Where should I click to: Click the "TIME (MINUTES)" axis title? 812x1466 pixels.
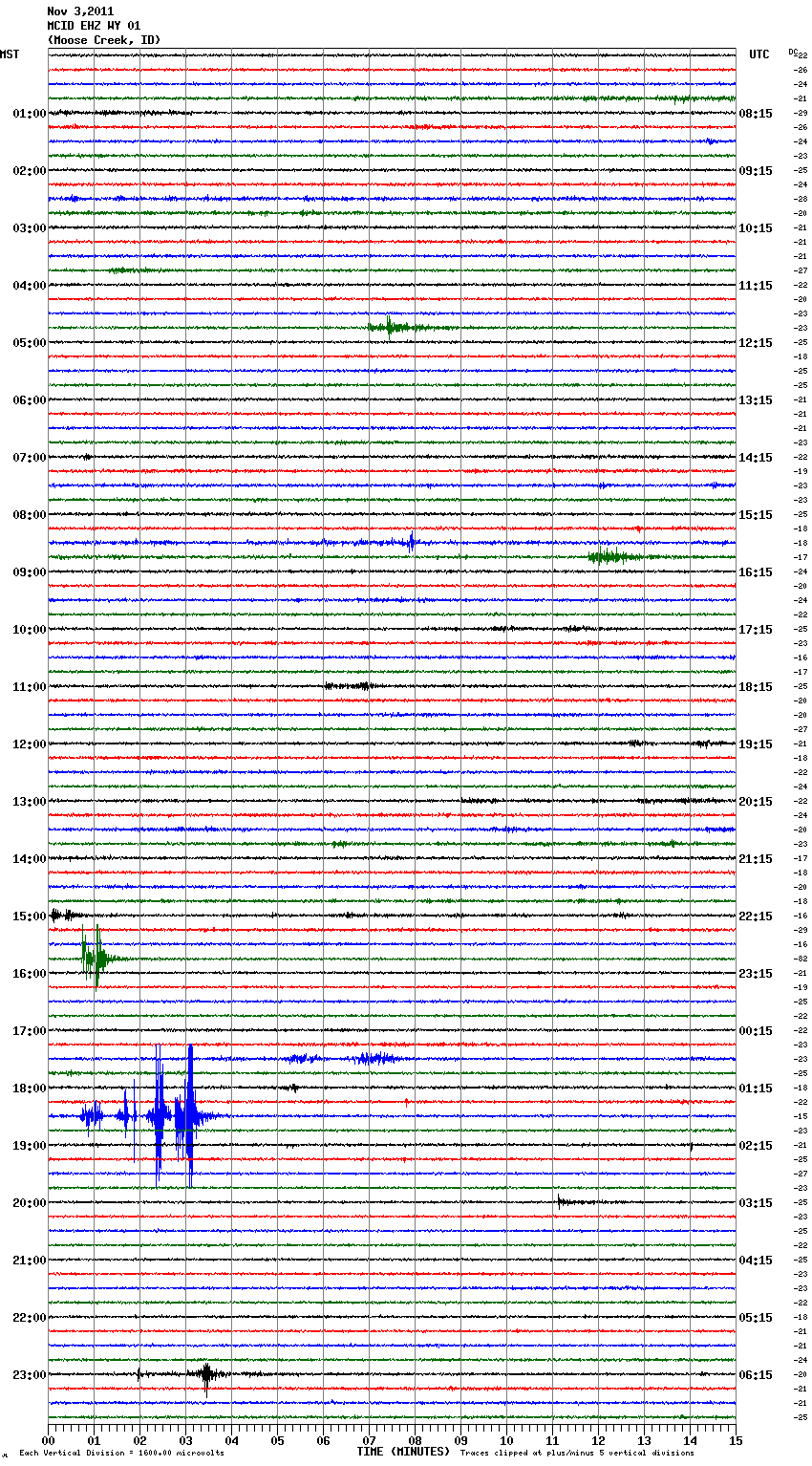[403, 1452]
